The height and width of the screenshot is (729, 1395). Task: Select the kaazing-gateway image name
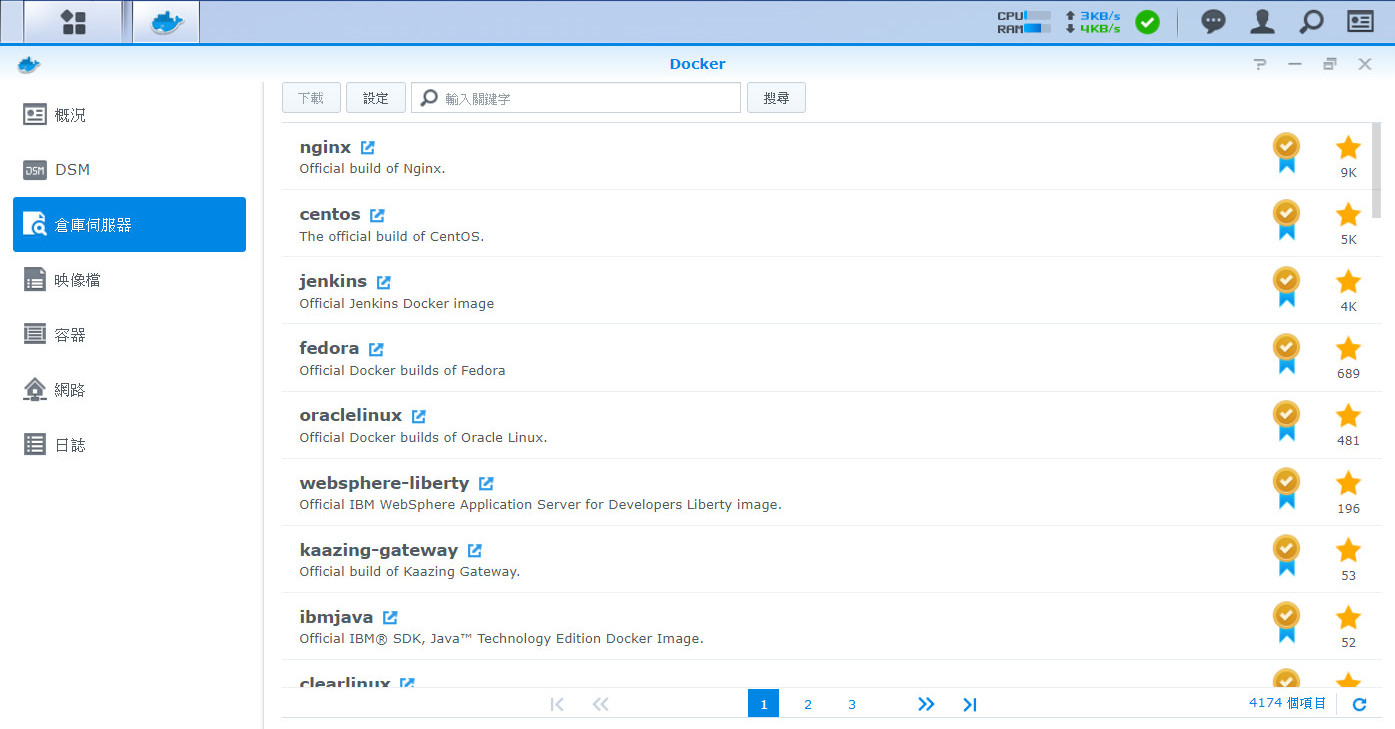coord(379,550)
